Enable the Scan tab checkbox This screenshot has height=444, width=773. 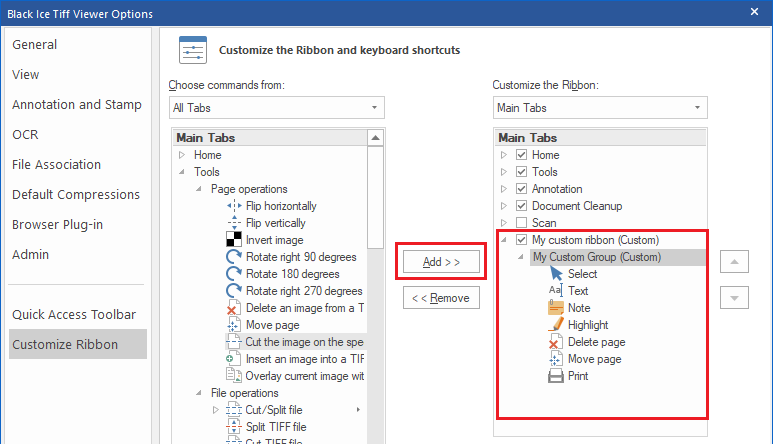[521, 223]
